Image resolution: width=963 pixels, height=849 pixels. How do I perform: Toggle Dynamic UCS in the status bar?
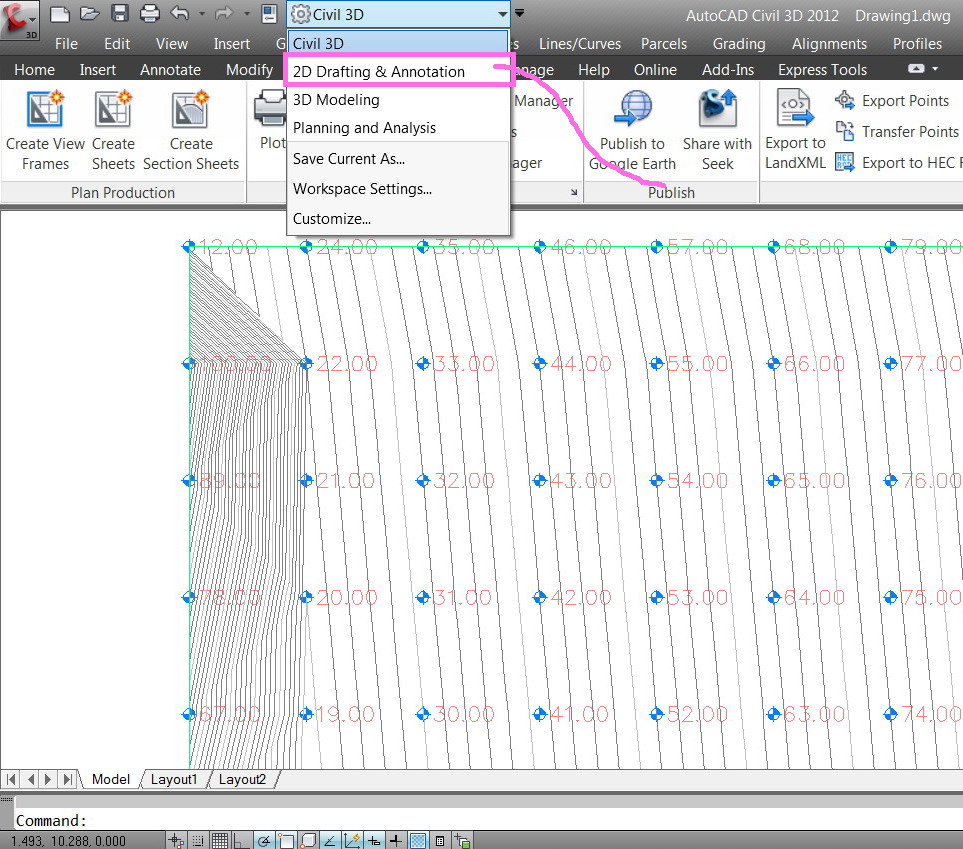tap(352, 840)
